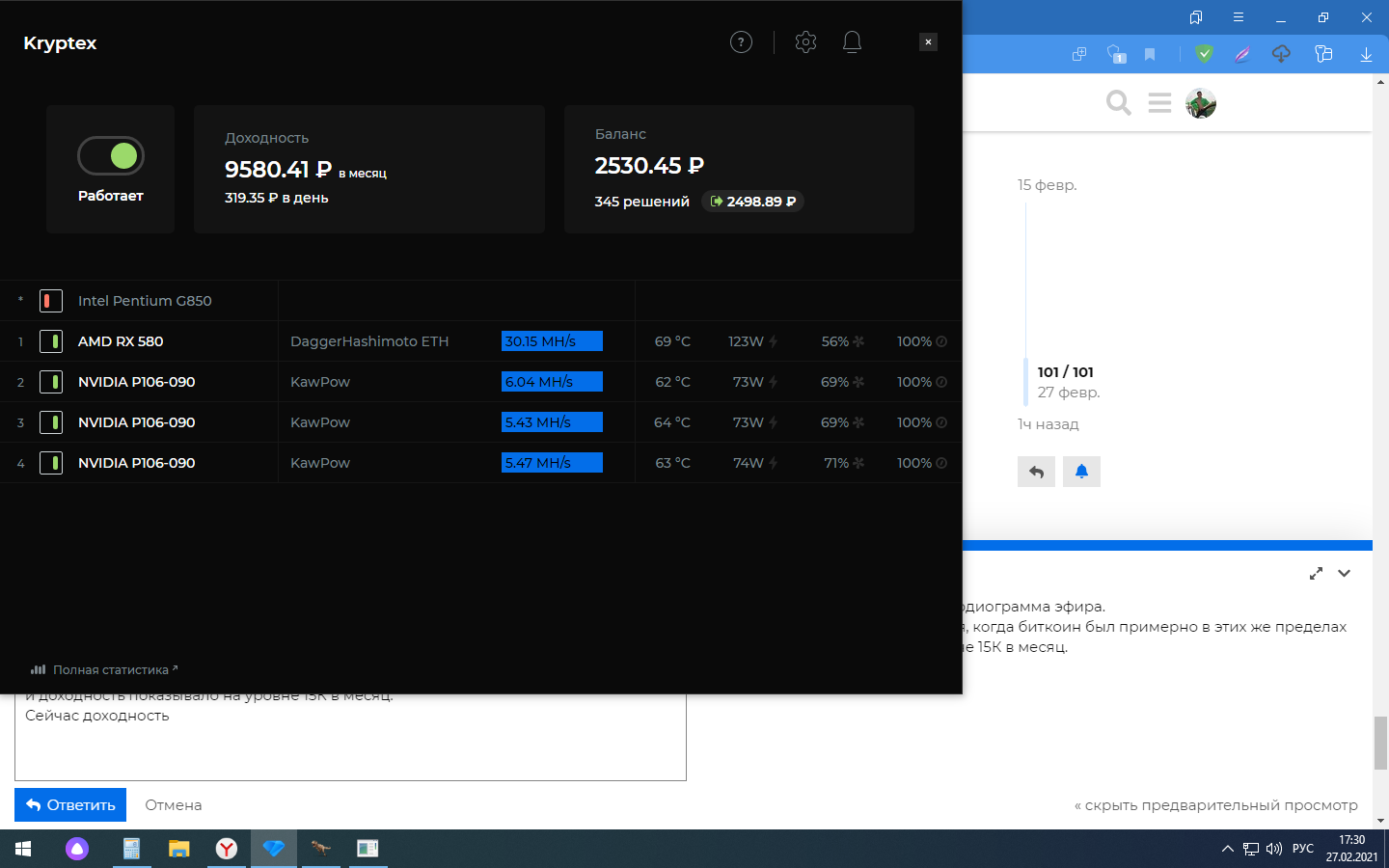Click Отмена link
This screenshot has height=868, width=1389.
[174, 805]
